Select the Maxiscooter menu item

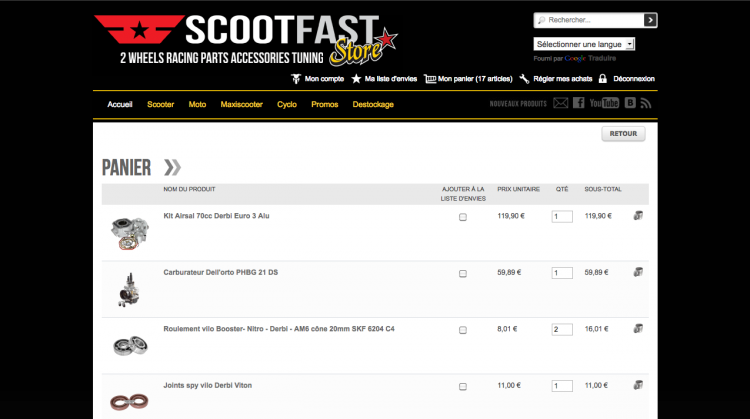241,104
